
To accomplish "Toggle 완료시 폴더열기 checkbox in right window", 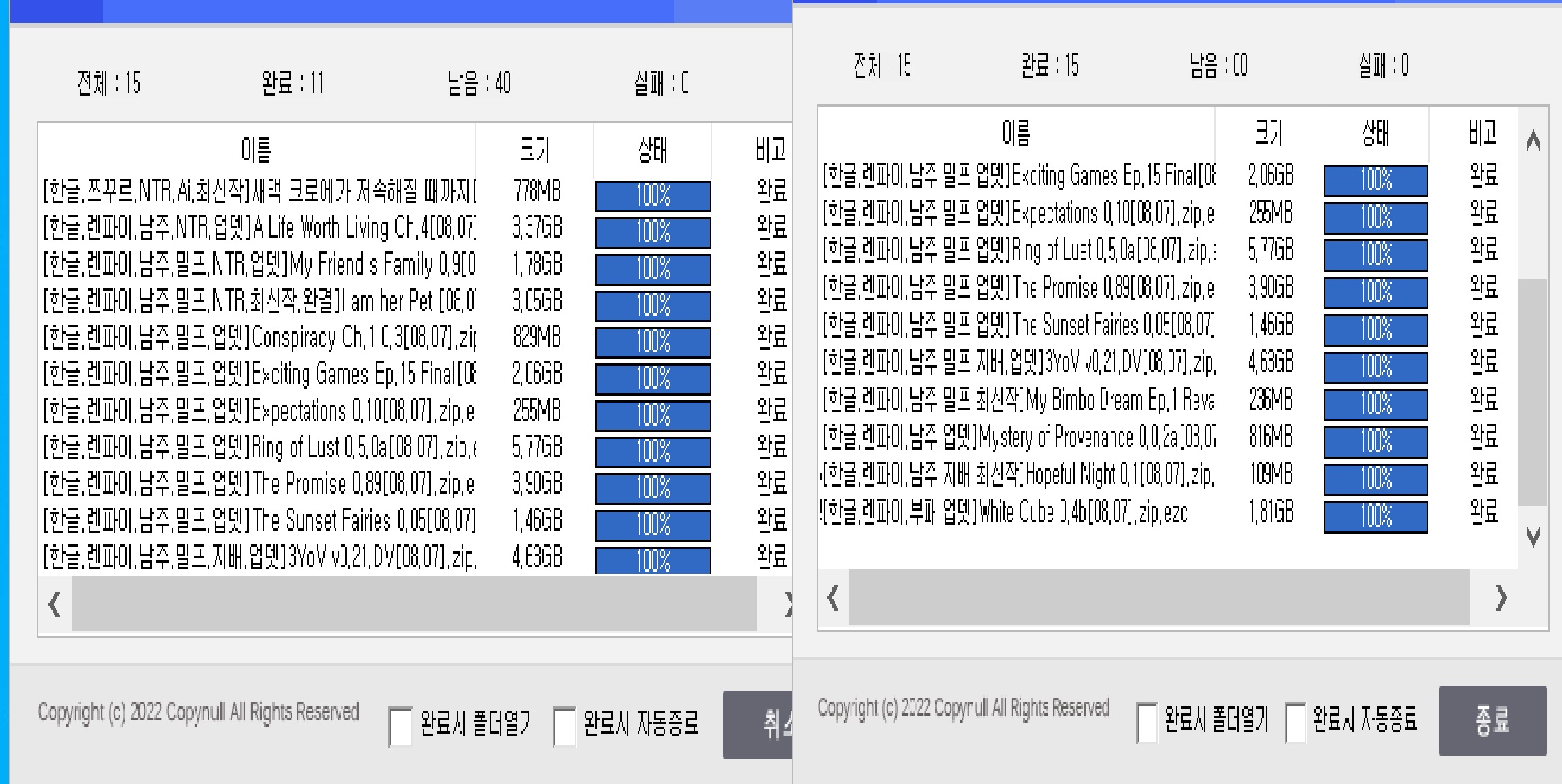I will coord(1147,722).
